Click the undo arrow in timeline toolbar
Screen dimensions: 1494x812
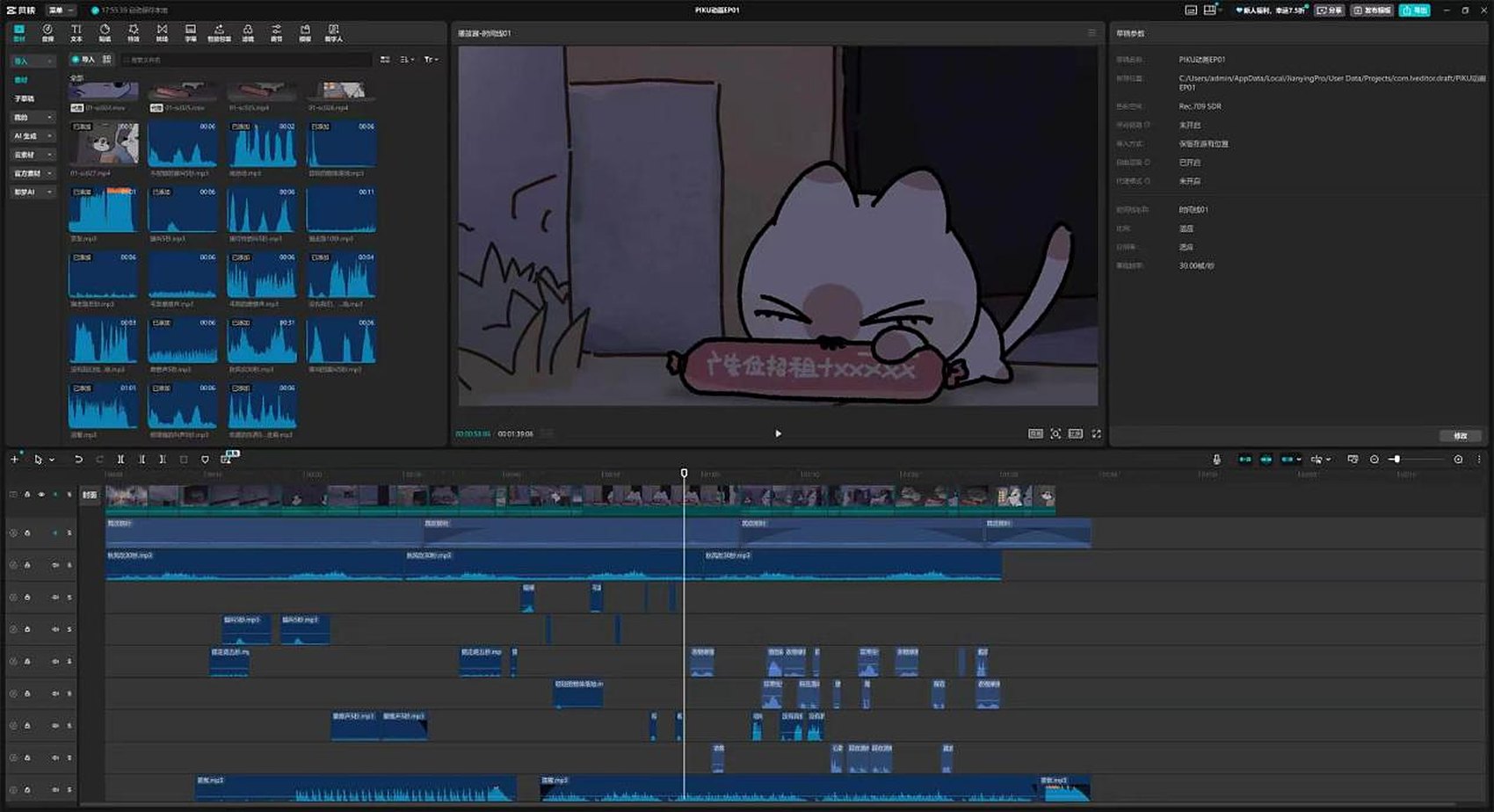click(x=78, y=459)
